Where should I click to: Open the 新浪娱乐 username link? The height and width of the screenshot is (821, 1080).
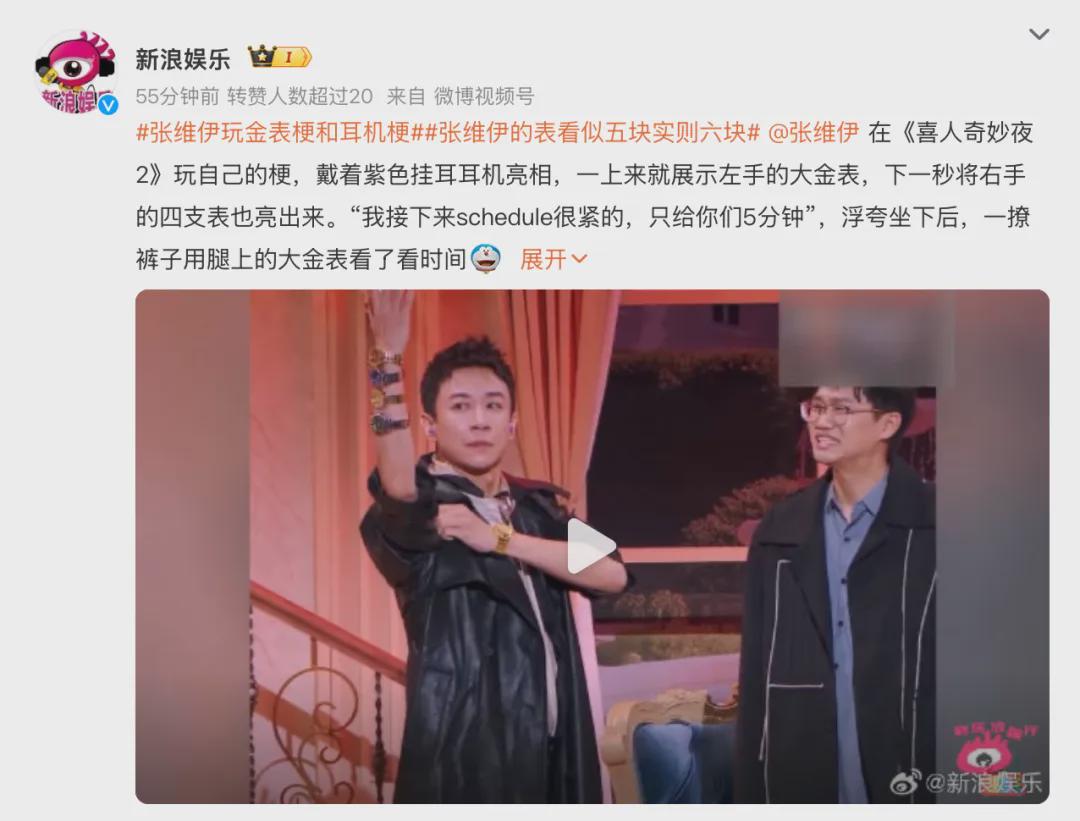183,59
